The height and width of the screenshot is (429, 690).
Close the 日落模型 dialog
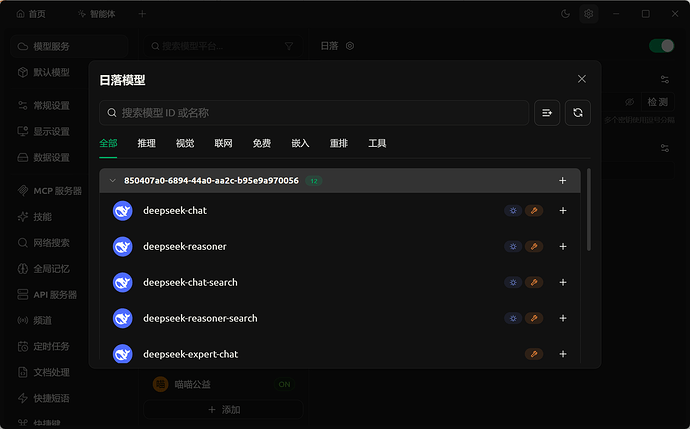tap(582, 79)
